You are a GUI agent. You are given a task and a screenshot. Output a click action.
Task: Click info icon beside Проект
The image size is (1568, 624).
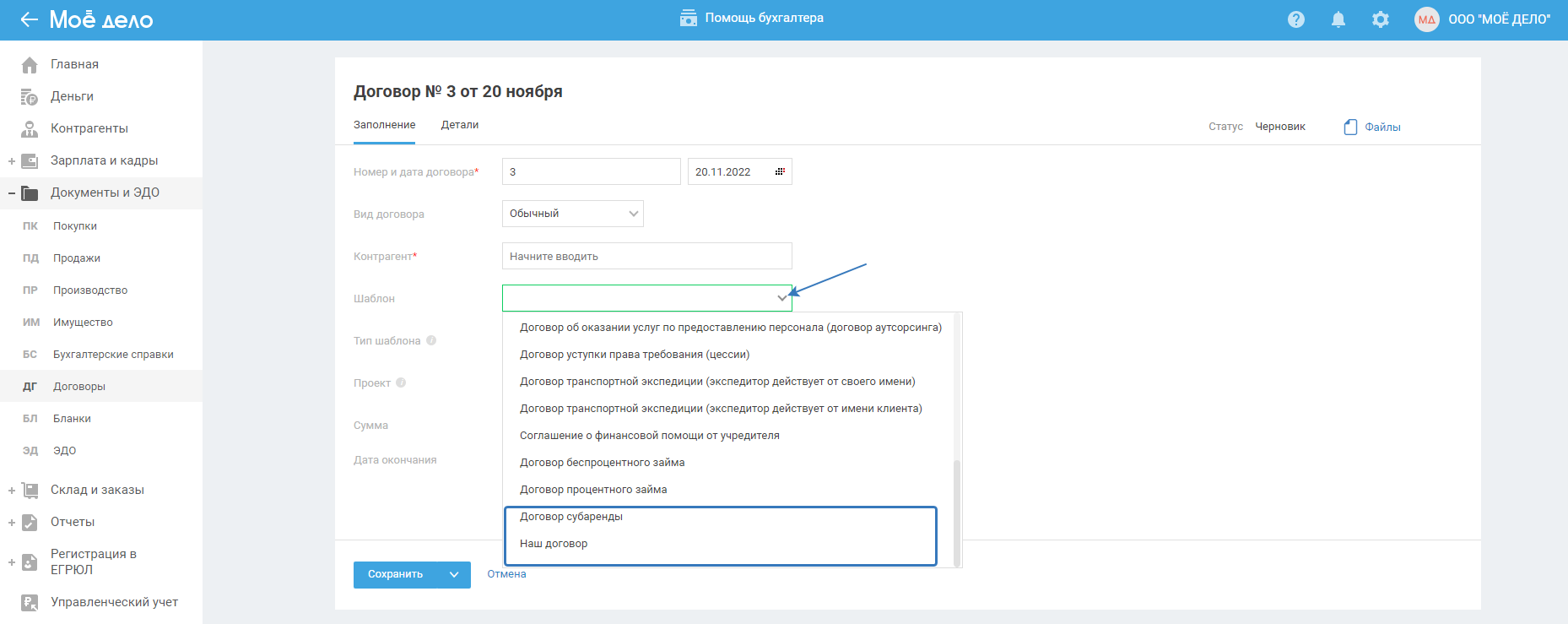coord(401,383)
